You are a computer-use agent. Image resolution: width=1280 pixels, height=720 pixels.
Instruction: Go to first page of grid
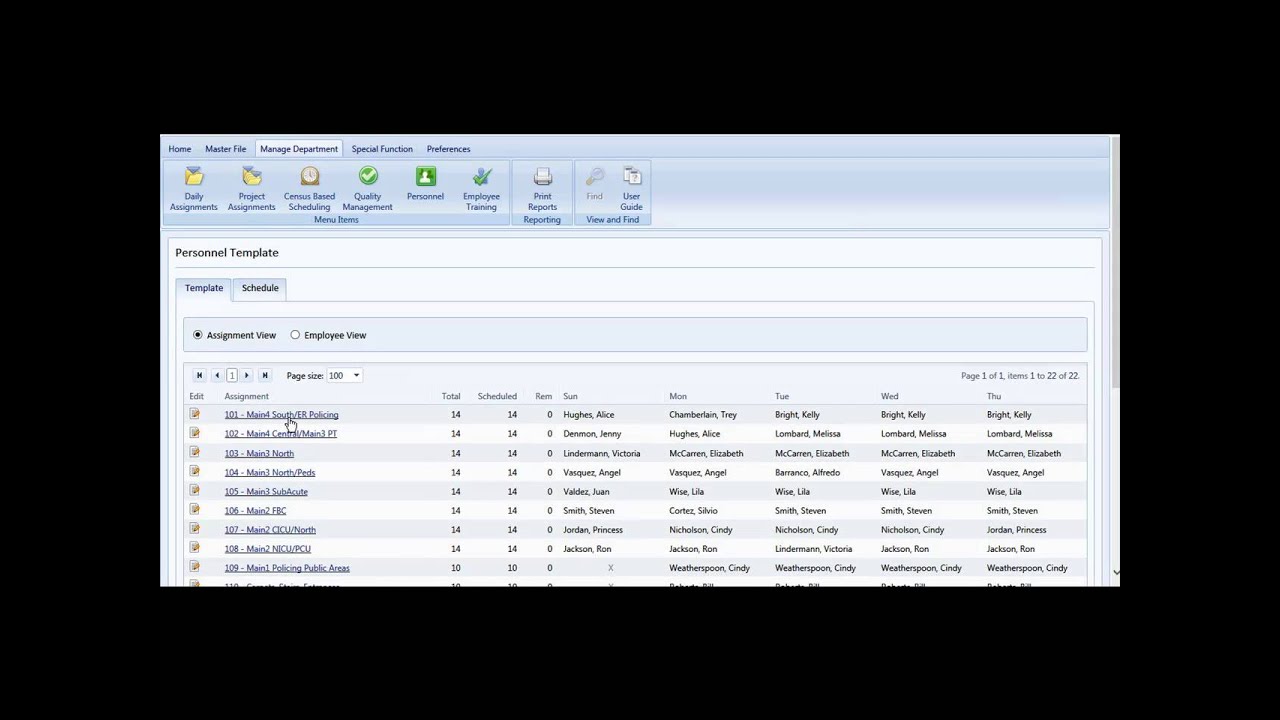tap(199, 375)
